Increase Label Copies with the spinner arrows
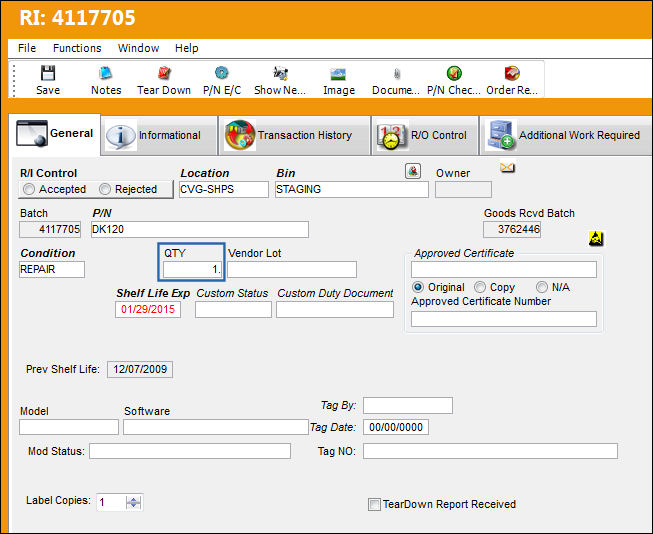The height and width of the screenshot is (534, 653). [134, 499]
